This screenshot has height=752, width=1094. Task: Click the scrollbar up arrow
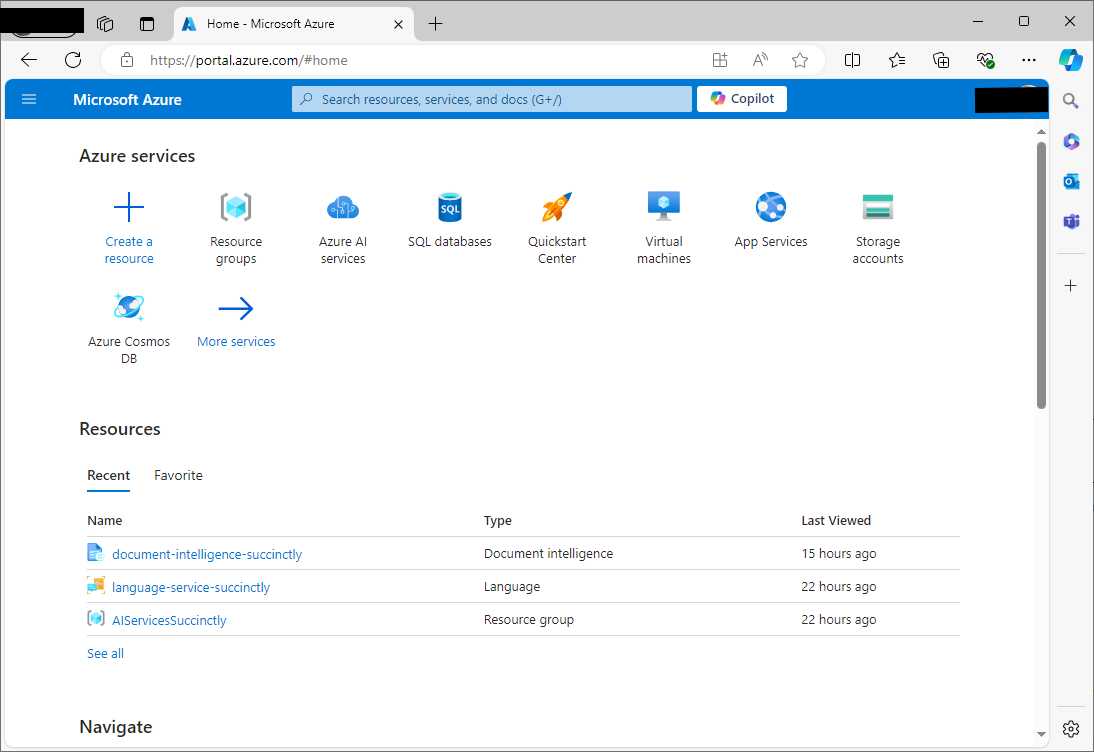point(1041,131)
